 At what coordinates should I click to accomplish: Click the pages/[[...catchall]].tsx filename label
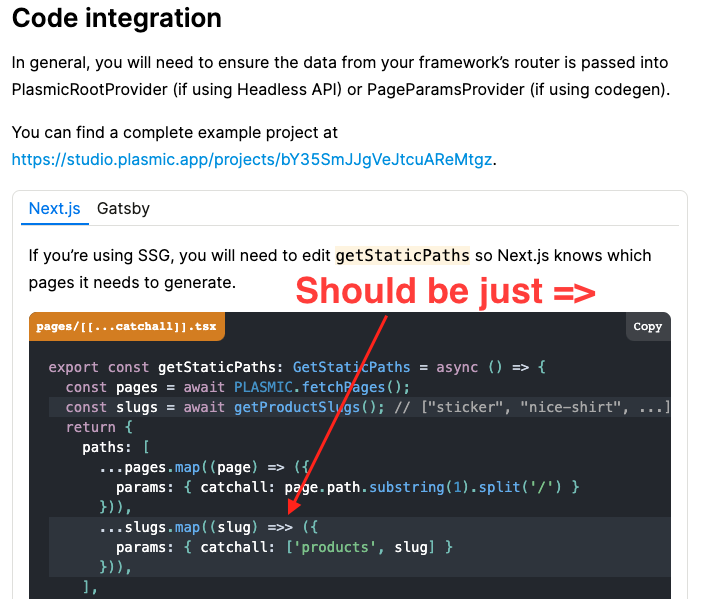127,327
